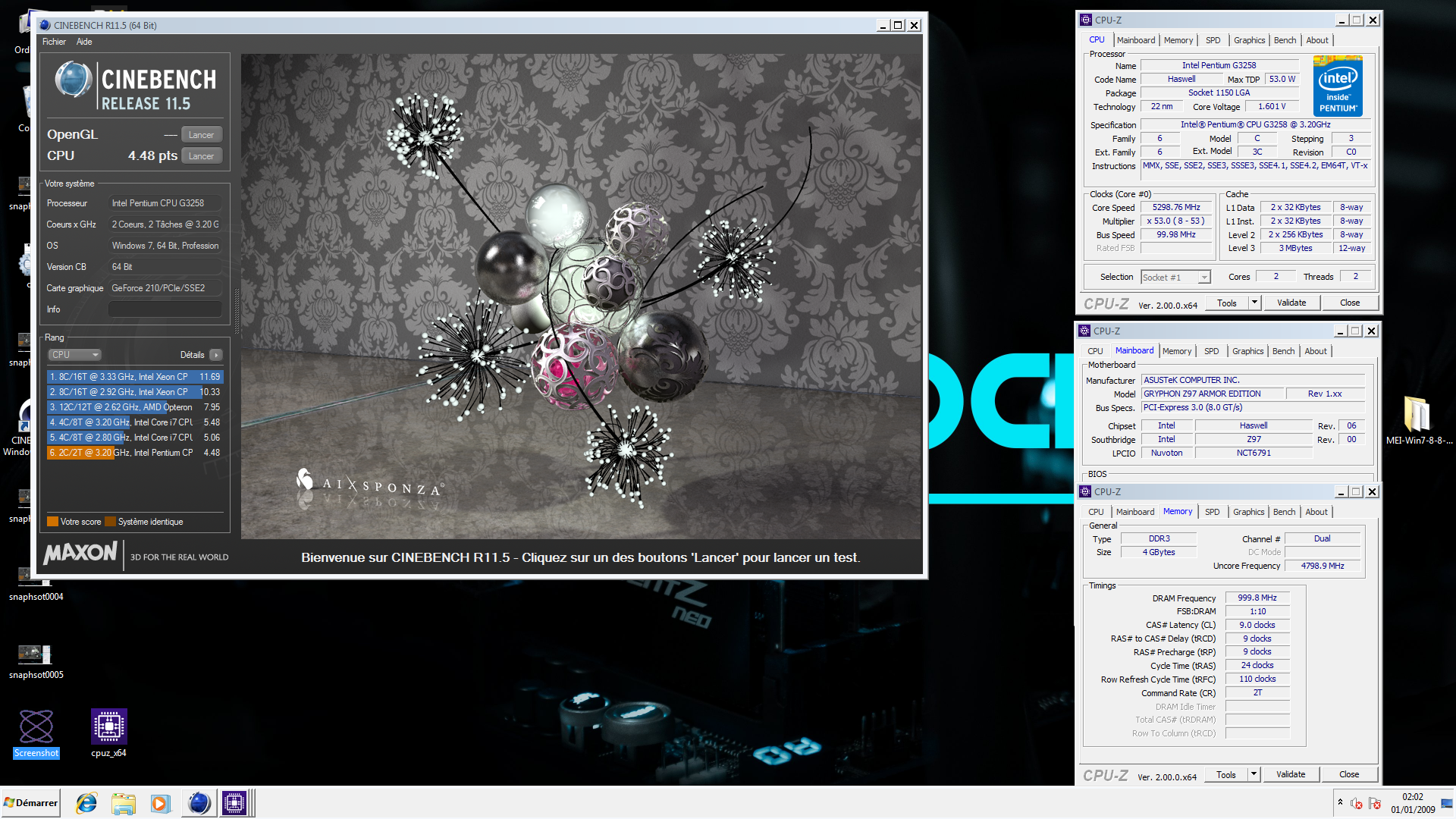The height and width of the screenshot is (819, 1456).
Task: Click the muted volume tray icon
Action: (x=1357, y=803)
